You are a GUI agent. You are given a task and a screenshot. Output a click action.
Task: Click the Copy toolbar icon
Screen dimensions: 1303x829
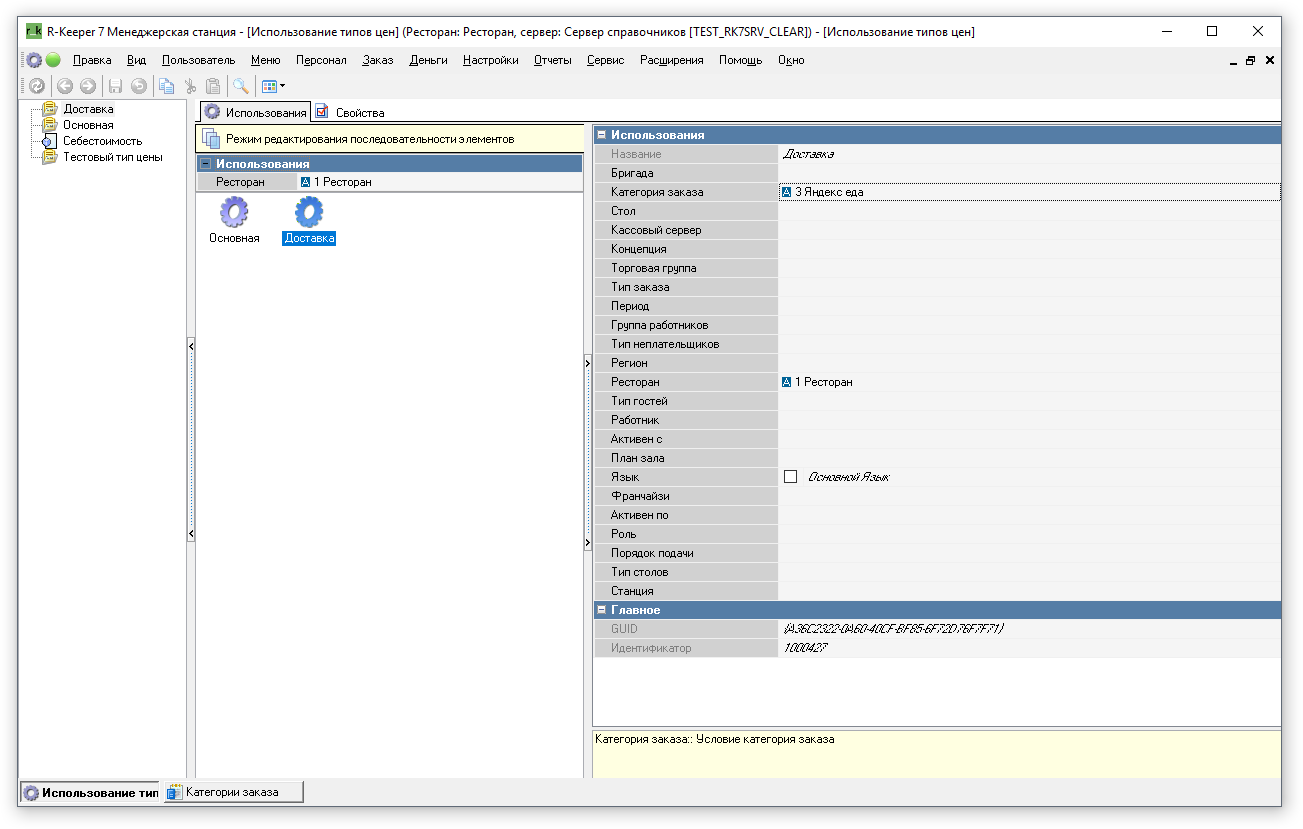(167, 87)
